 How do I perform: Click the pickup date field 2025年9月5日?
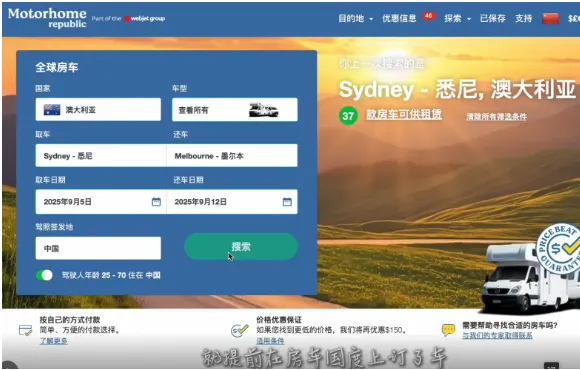[101, 202]
